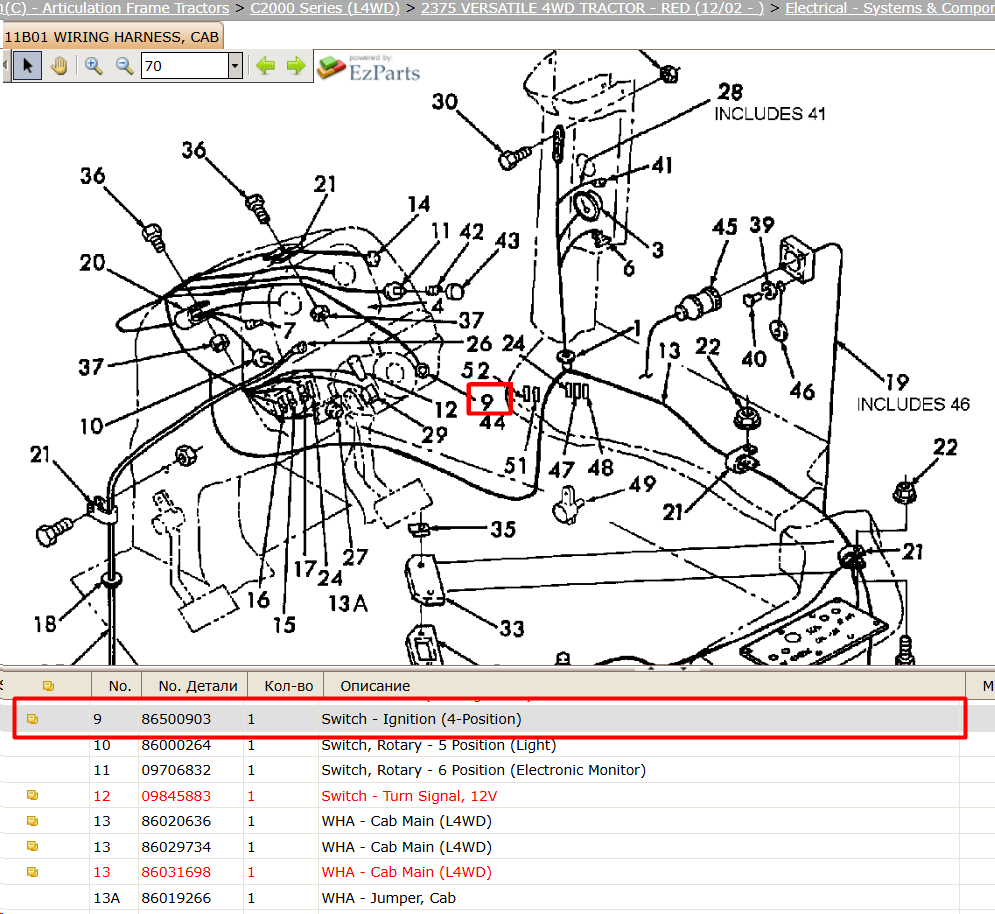Screen dimensions: 995x914
Task: Go to next diagram with right green arrow
Action: click(x=296, y=65)
